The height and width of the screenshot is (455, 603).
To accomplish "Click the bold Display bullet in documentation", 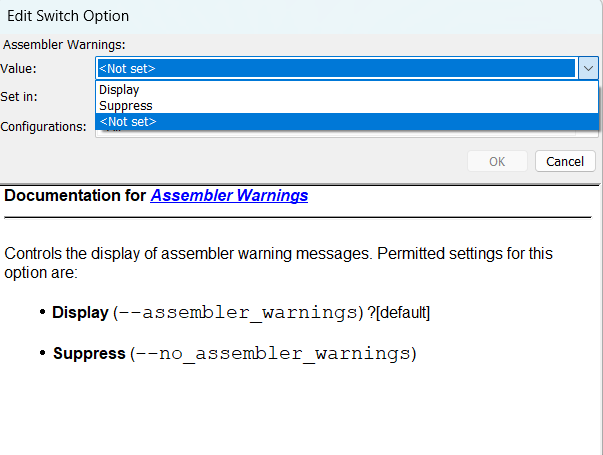I will tap(80, 313).
